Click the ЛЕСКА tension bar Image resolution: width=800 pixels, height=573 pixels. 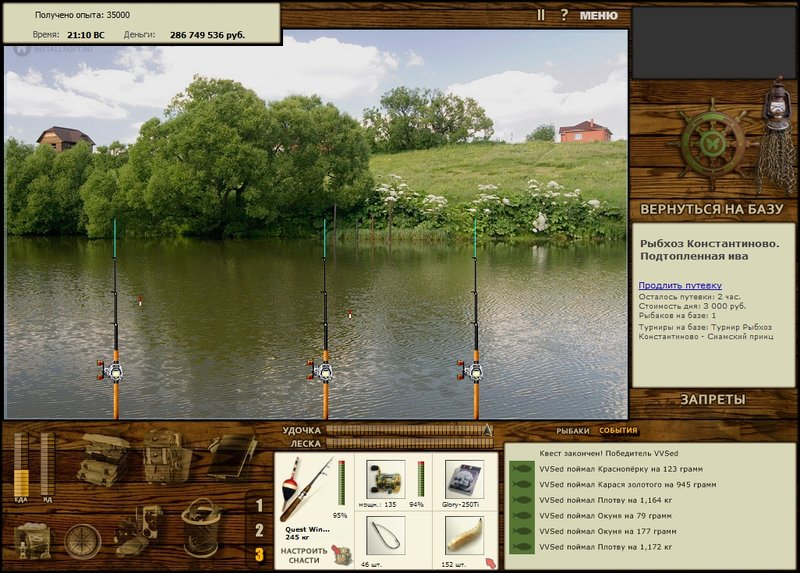pyautogui.click(x=409, y=443)
